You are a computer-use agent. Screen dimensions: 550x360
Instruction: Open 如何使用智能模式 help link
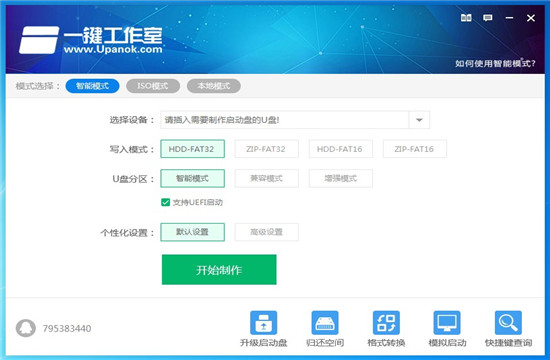pyautogui.click(x=495, y=64)
